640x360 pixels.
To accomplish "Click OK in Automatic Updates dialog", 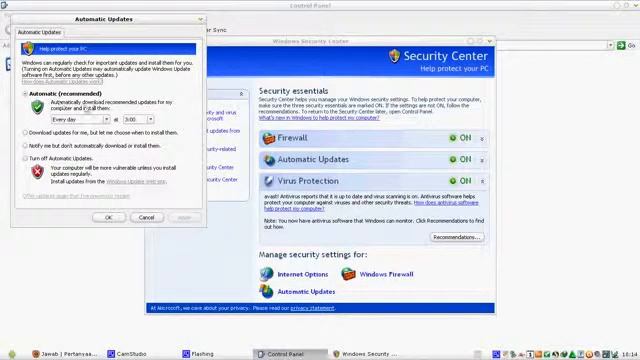I will (109, 218).
